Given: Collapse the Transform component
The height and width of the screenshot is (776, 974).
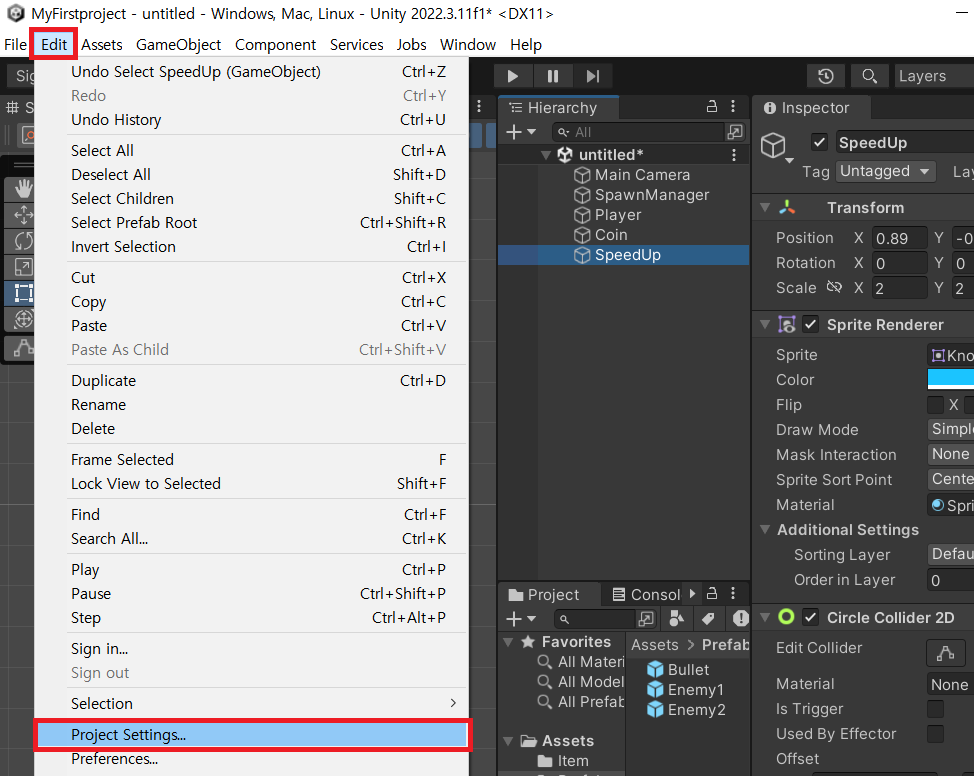Looking at the screenshot, I should click(765, 208).
